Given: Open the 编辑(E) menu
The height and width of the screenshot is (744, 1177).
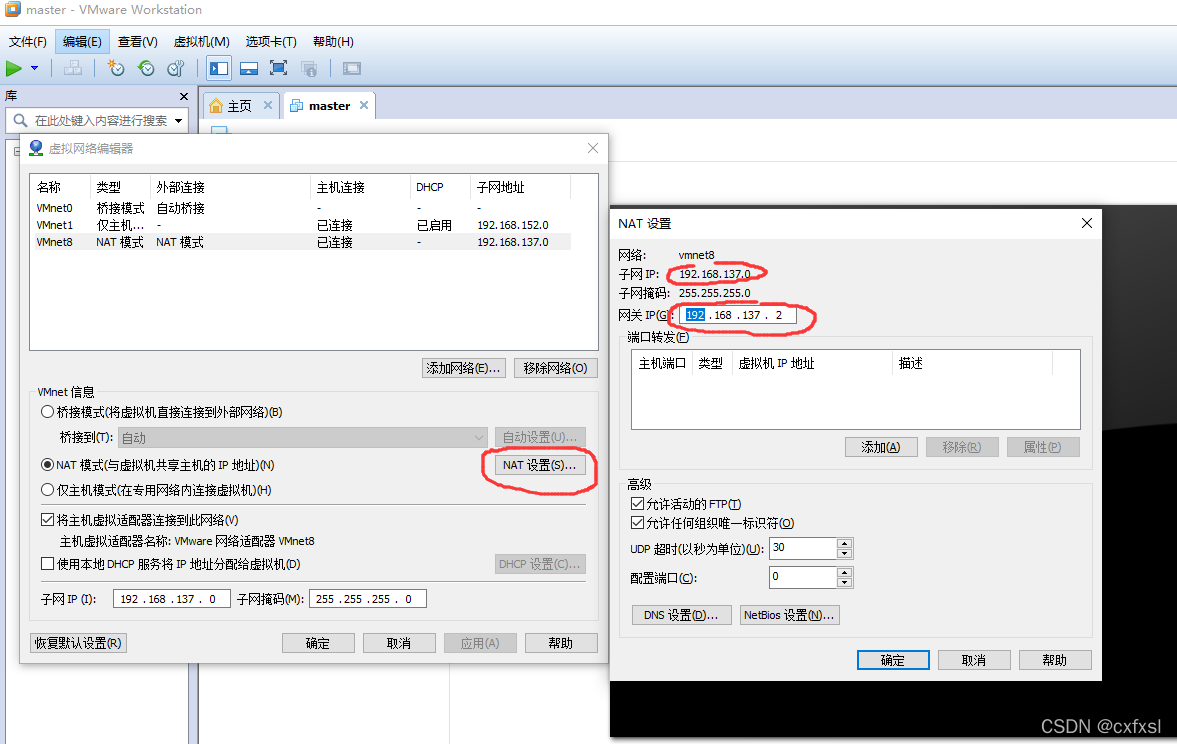Looking at the screenshot, I should 83,41.
